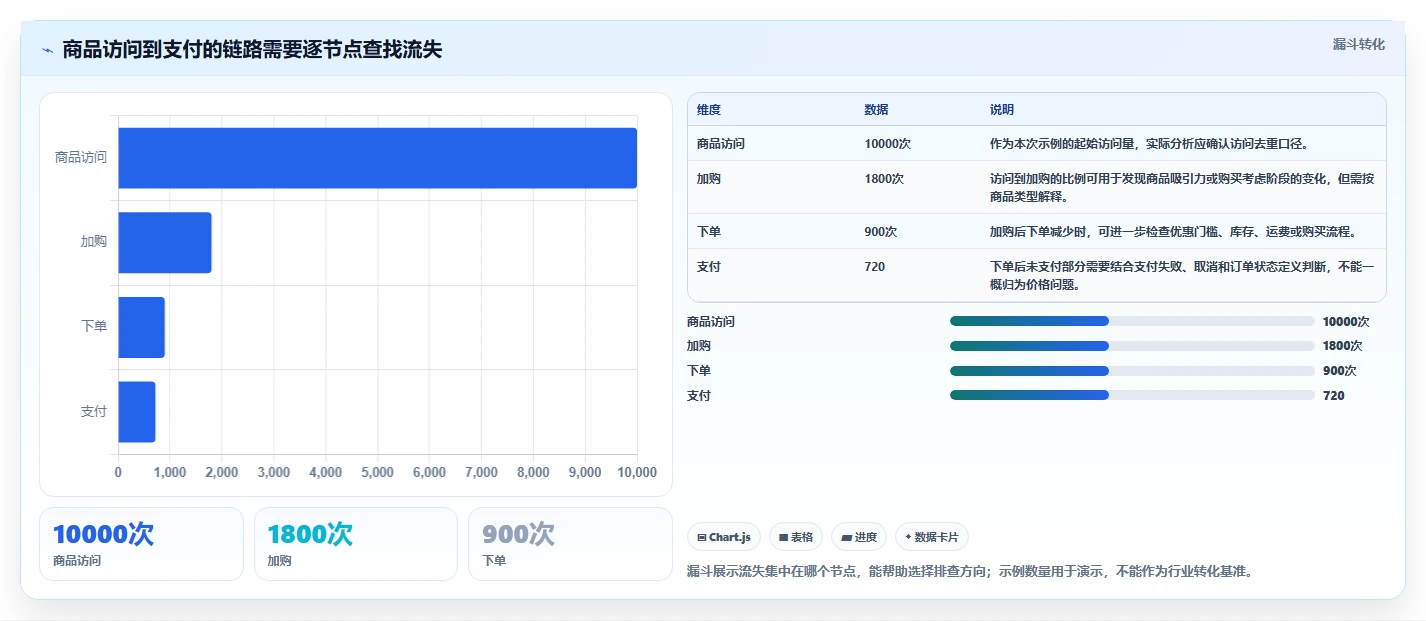1426x621 pixels.
Task: Click the 1800次 table cell
Action: 884,179
